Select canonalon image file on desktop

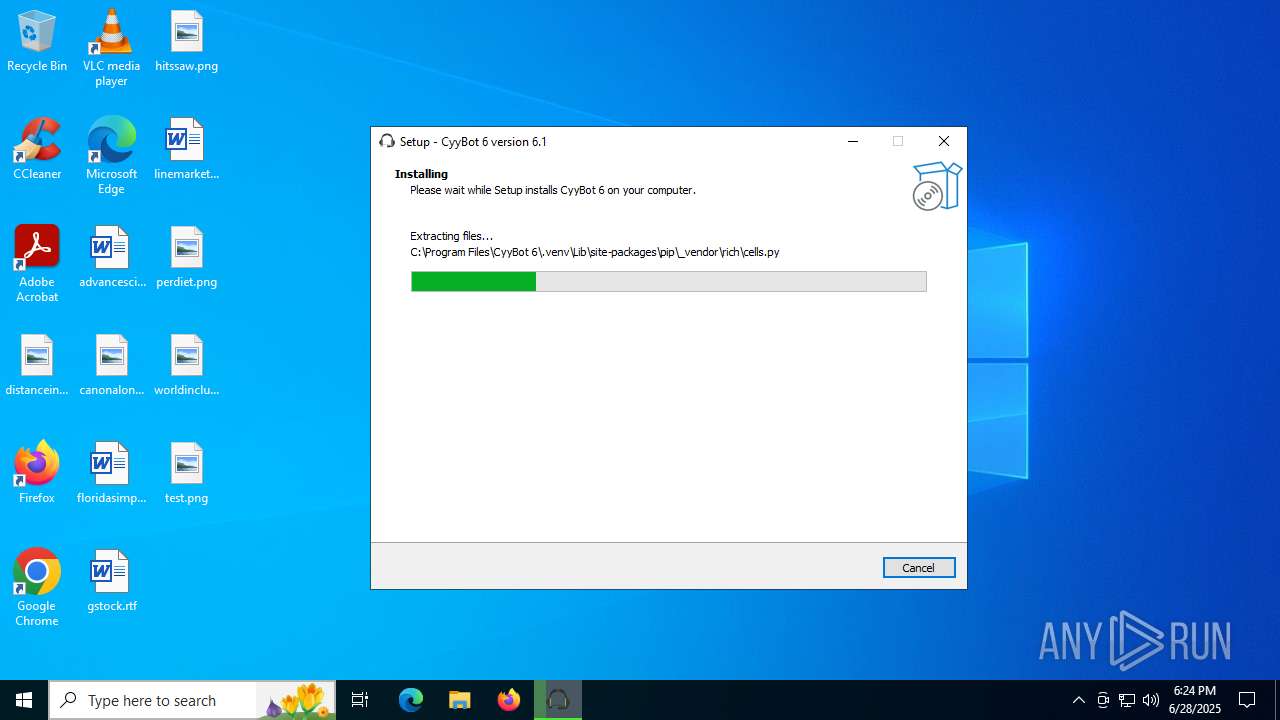tap(111, 366)
